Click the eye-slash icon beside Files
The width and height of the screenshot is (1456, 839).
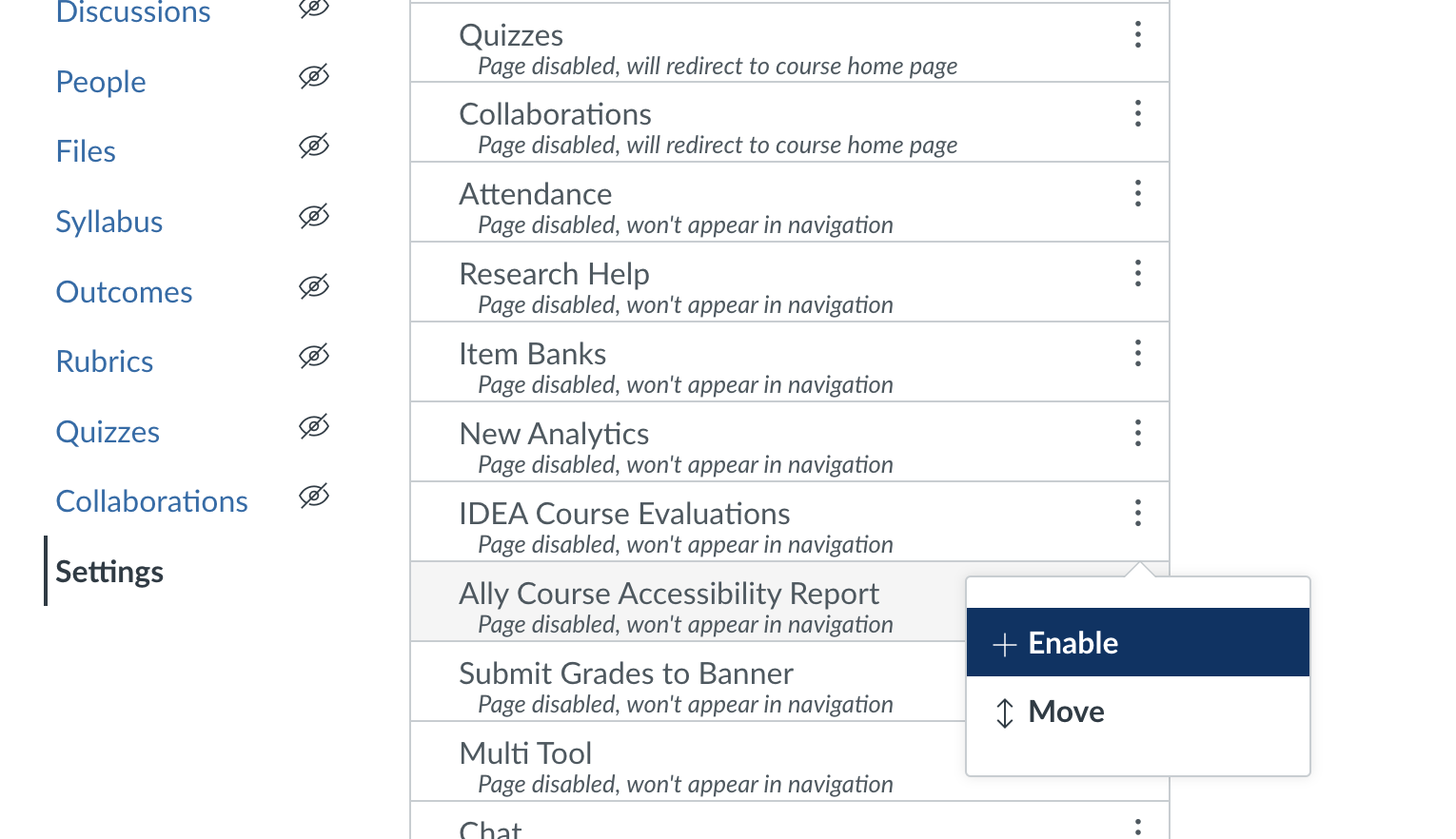314,146
